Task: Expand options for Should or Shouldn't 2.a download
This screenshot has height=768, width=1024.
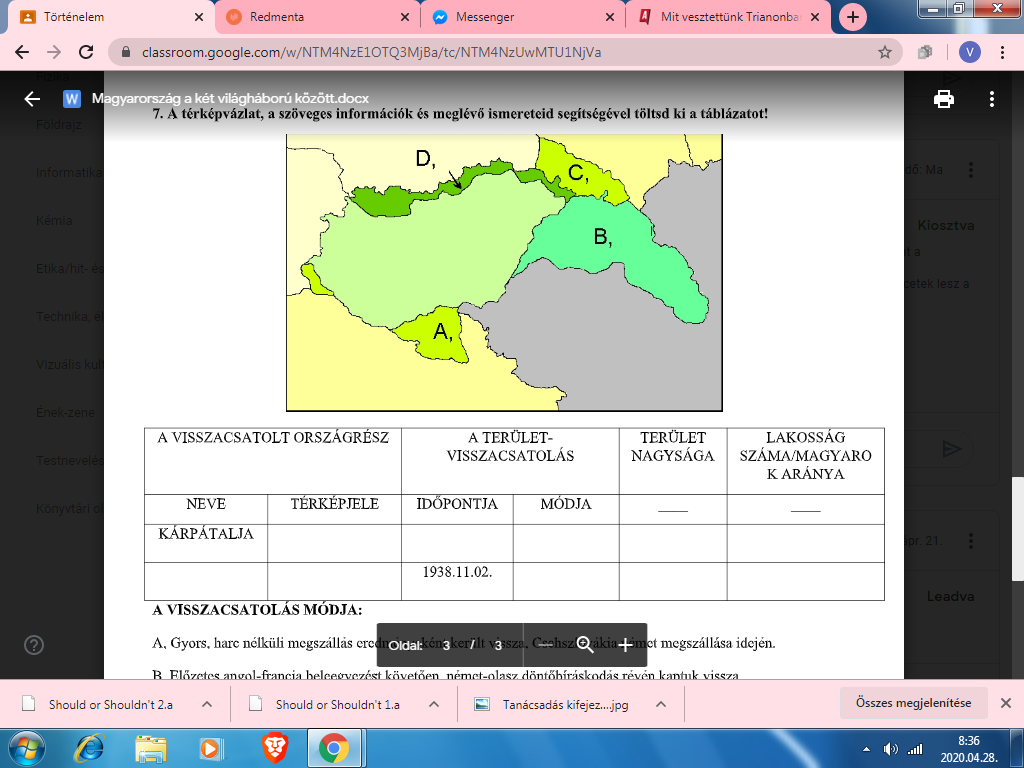Action: 207,704
